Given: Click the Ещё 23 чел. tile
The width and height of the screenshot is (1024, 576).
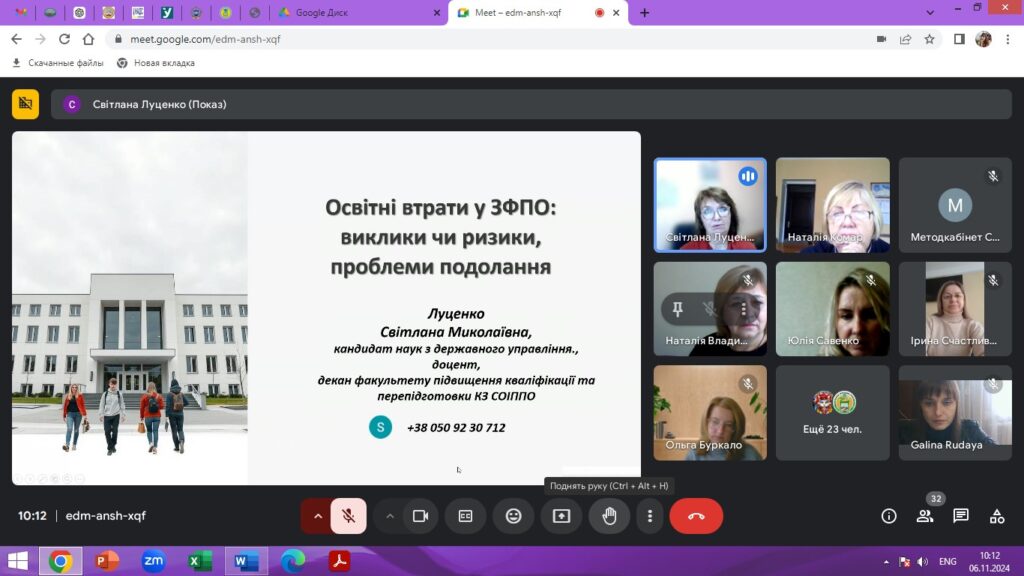Looking at the screenshot, I should (832, 412).
